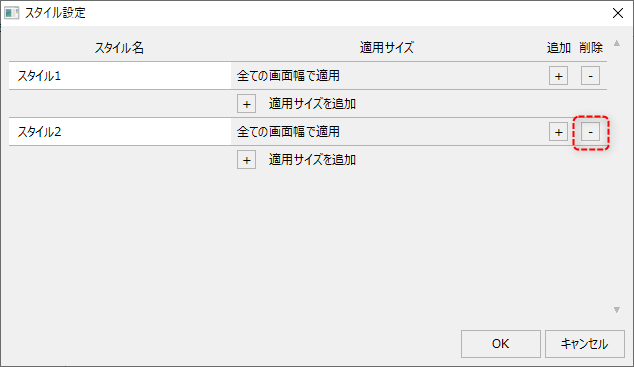Select the スタイル1 name field
This screenshot has height=367, width=634.
[120, 76]
